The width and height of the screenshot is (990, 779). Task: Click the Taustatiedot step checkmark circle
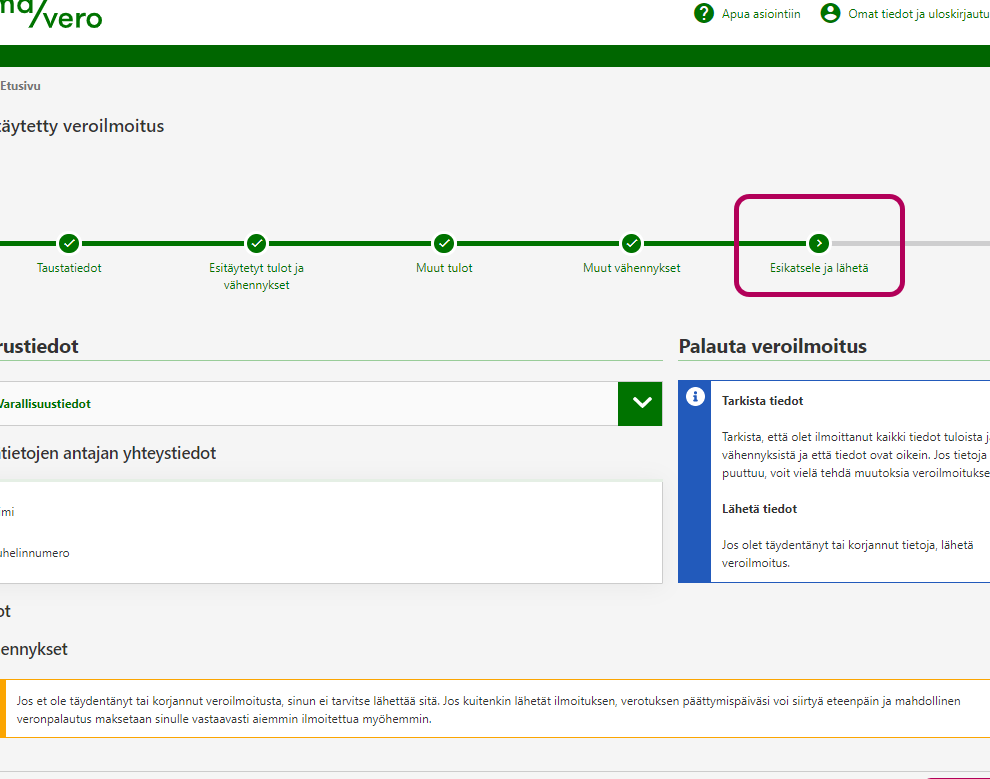click(x=69, y=243)
